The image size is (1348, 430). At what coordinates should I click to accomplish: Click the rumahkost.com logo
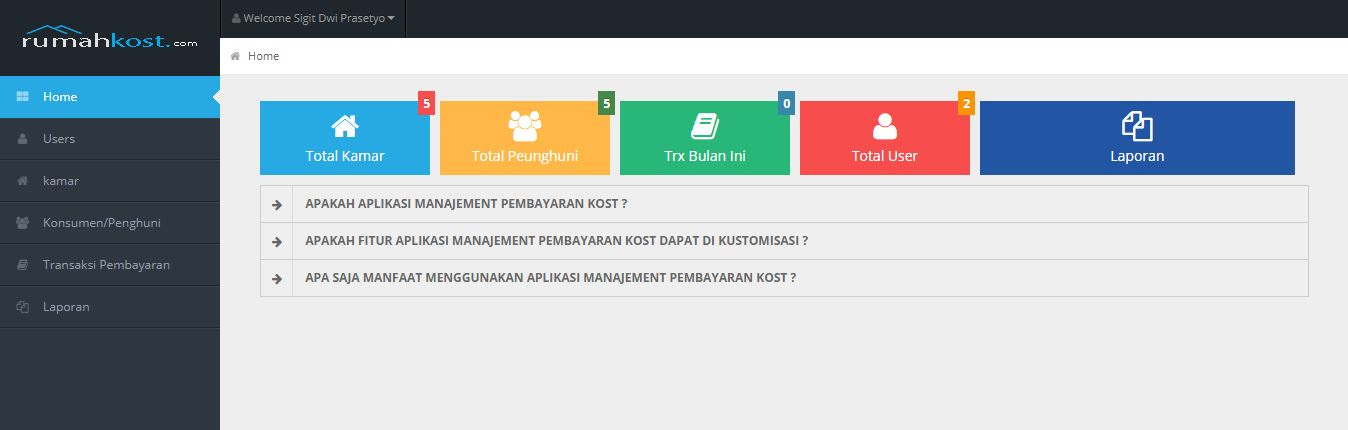[x=109, y=38]
